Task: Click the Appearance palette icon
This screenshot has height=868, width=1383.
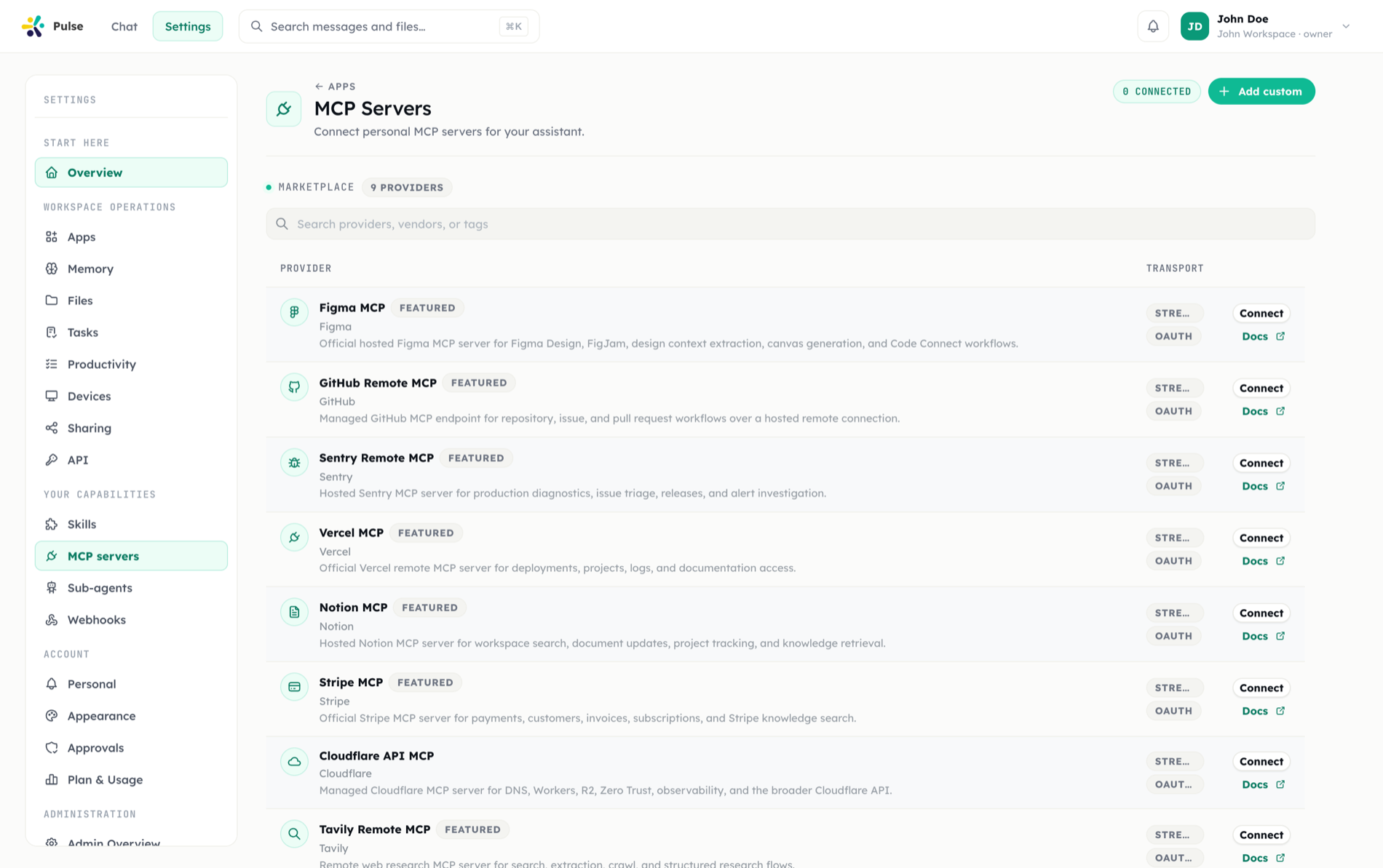Action: [x=52, y=716]
